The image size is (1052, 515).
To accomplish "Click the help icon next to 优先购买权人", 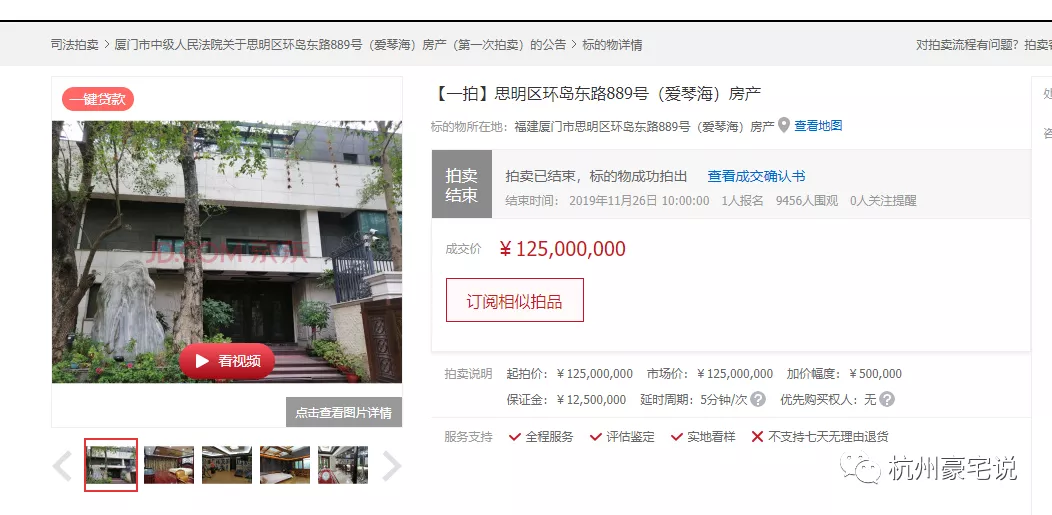I will pyautogui.click(x=886, y=400).
